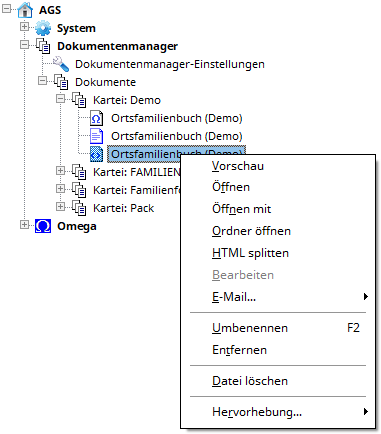Click the Kartei: Pack documents icon
Viewport: 381px width, 434px height.
(x=79, y=208)
